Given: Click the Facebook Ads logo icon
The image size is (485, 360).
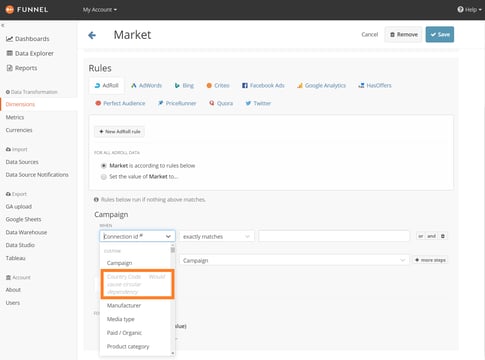Looking at the screenshot, I should (x=245, y=86).
